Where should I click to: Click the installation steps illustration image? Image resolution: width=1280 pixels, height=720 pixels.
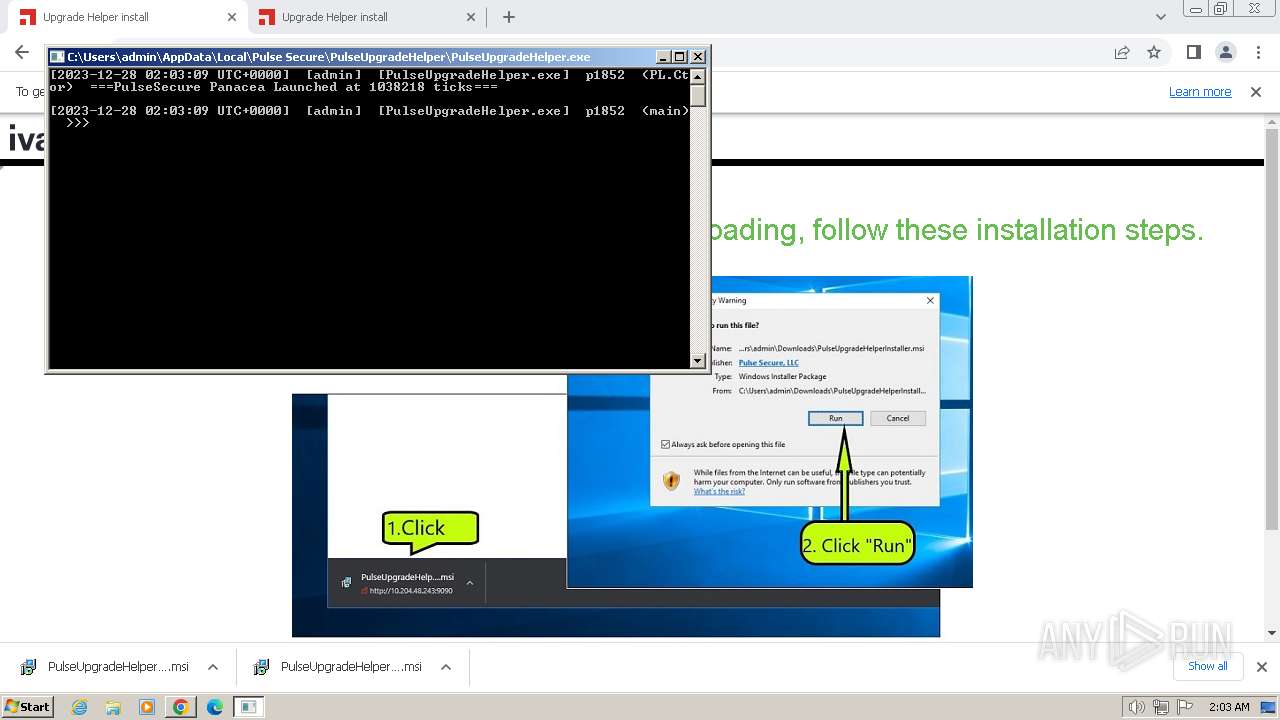click(x=632, y=456)
